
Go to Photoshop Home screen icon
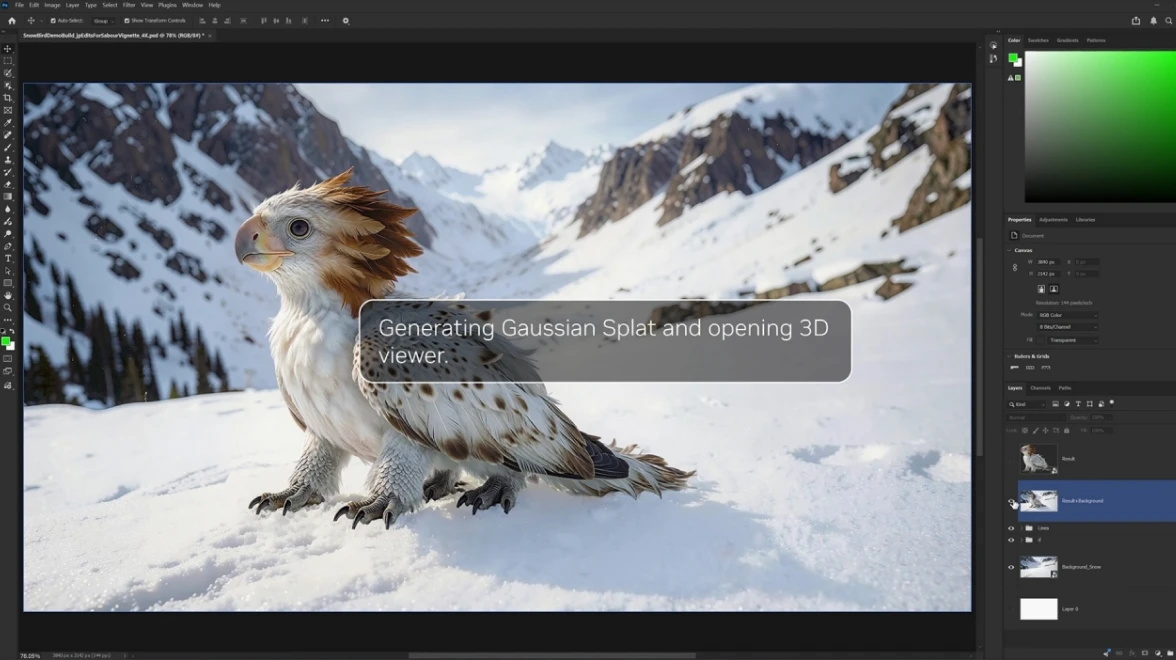[11, 21]
